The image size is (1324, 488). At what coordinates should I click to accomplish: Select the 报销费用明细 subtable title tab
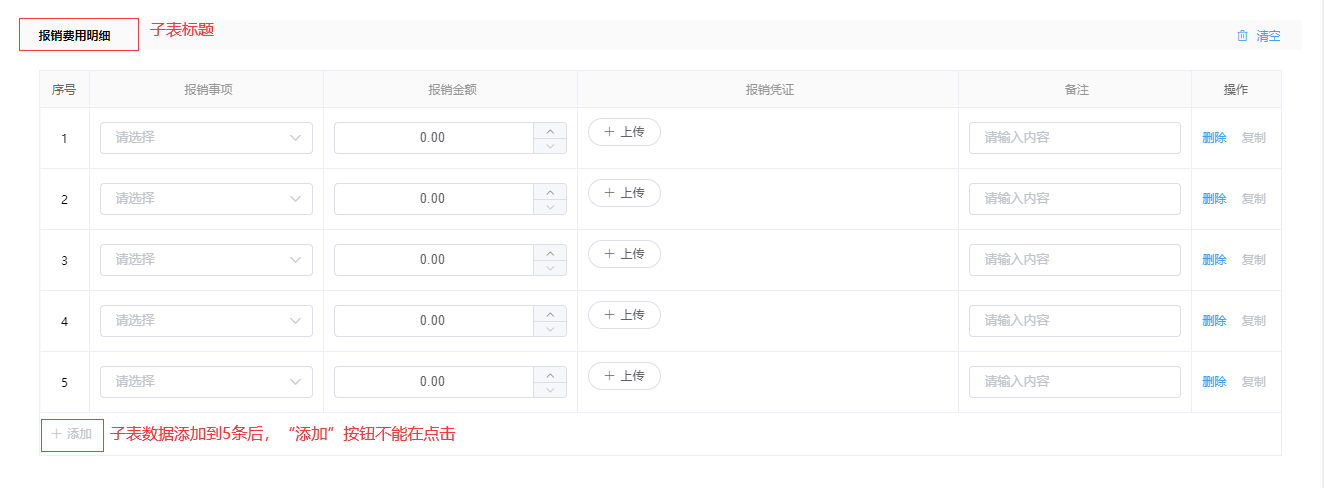point(78,35)
